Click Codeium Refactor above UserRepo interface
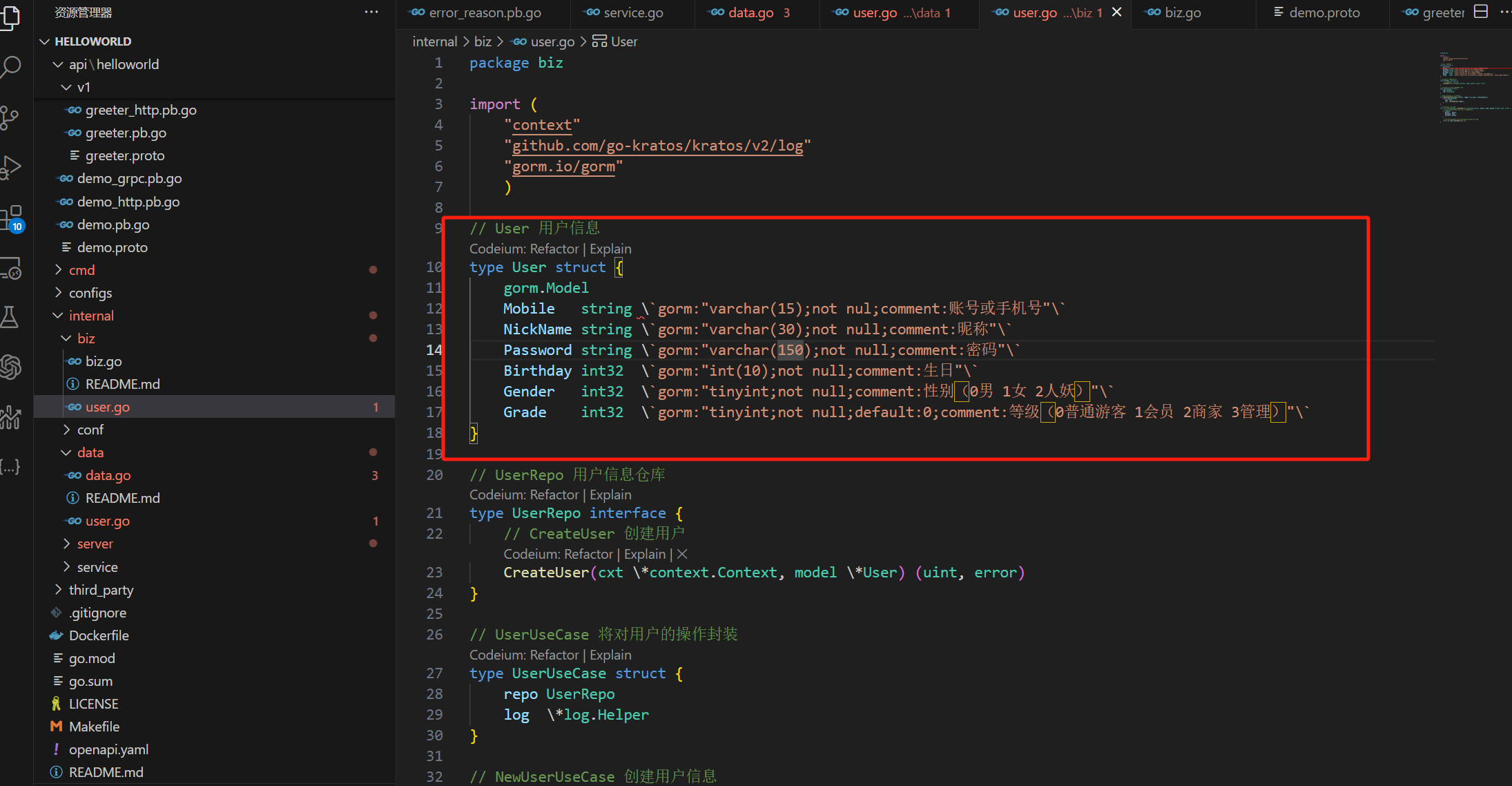This screenshot has height=786, width=1512. 554,495
